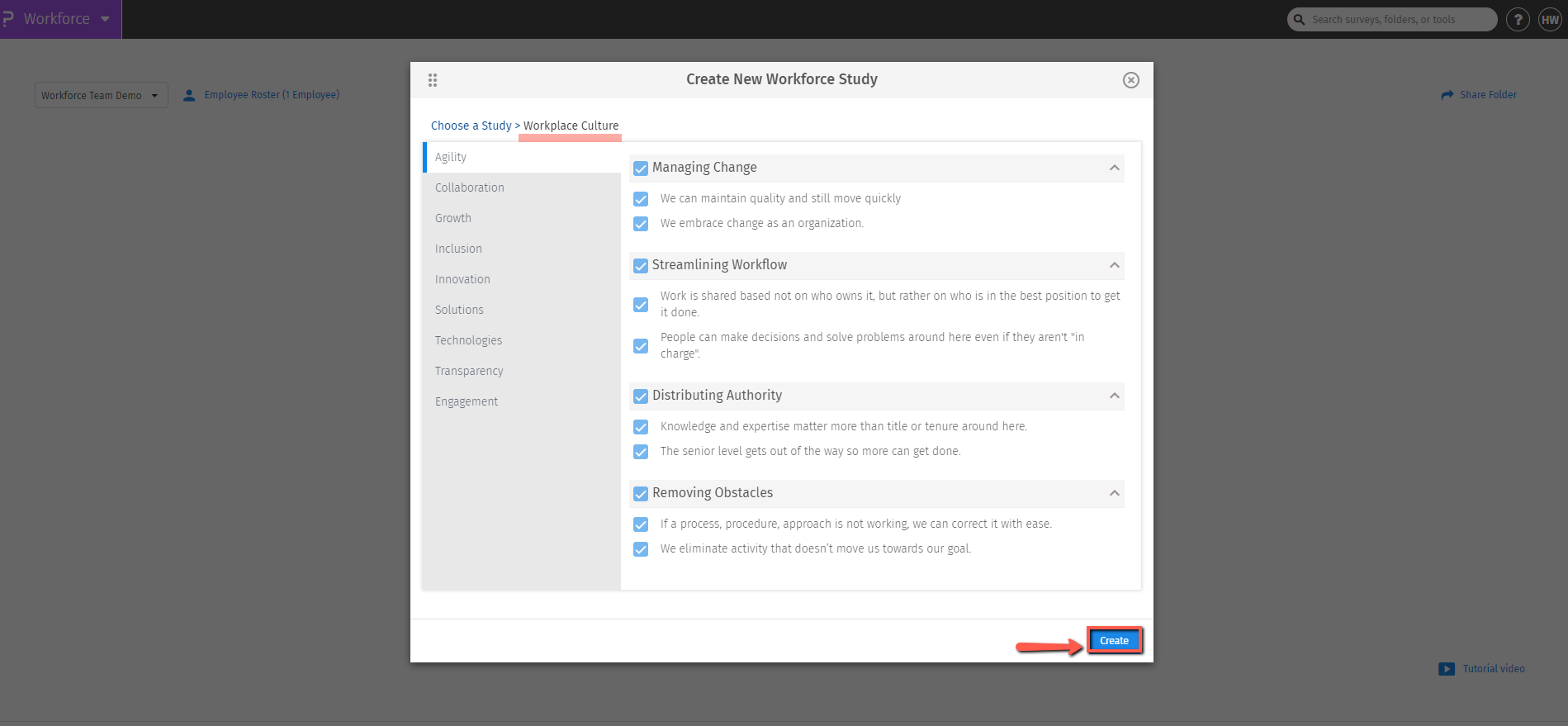Close the Create New Workforce Study dialog
This screenshot has height=726, width=1568.
[x=1131, y=80]
